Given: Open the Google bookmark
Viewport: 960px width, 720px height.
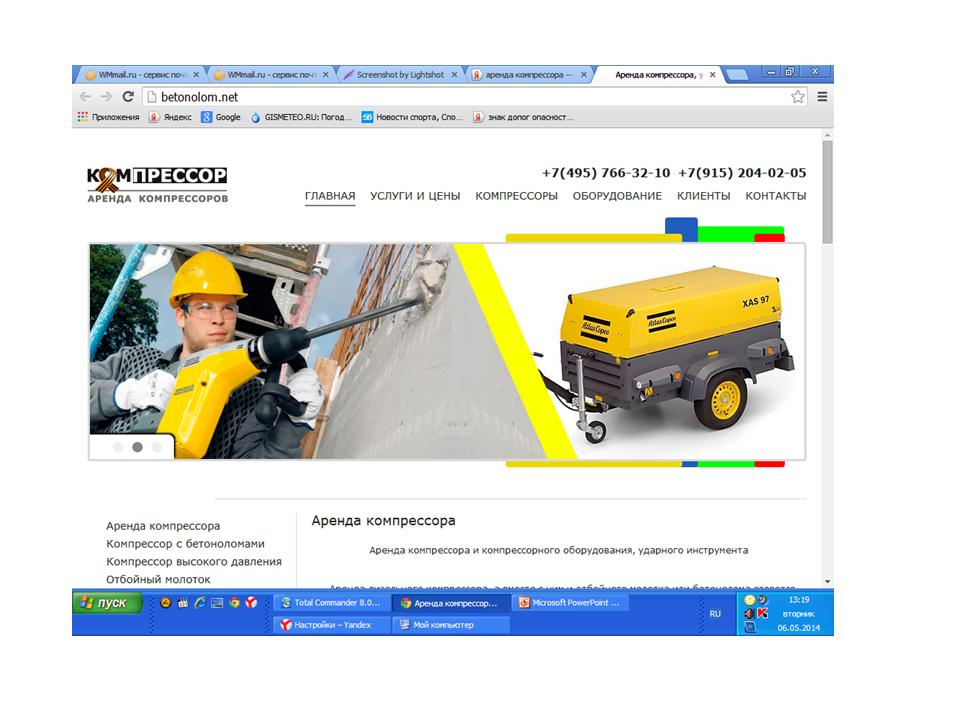Looking at the screenshot, I should point(221,117).
